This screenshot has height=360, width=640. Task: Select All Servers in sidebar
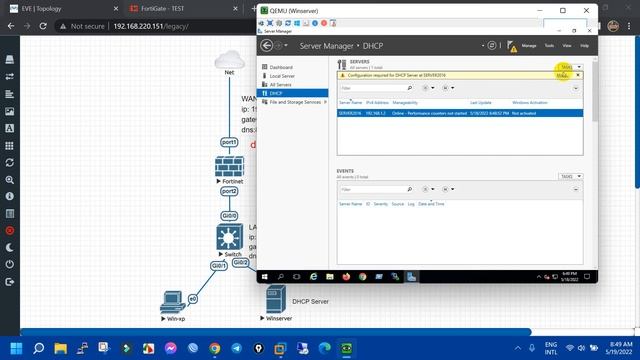tap(280, 84)
